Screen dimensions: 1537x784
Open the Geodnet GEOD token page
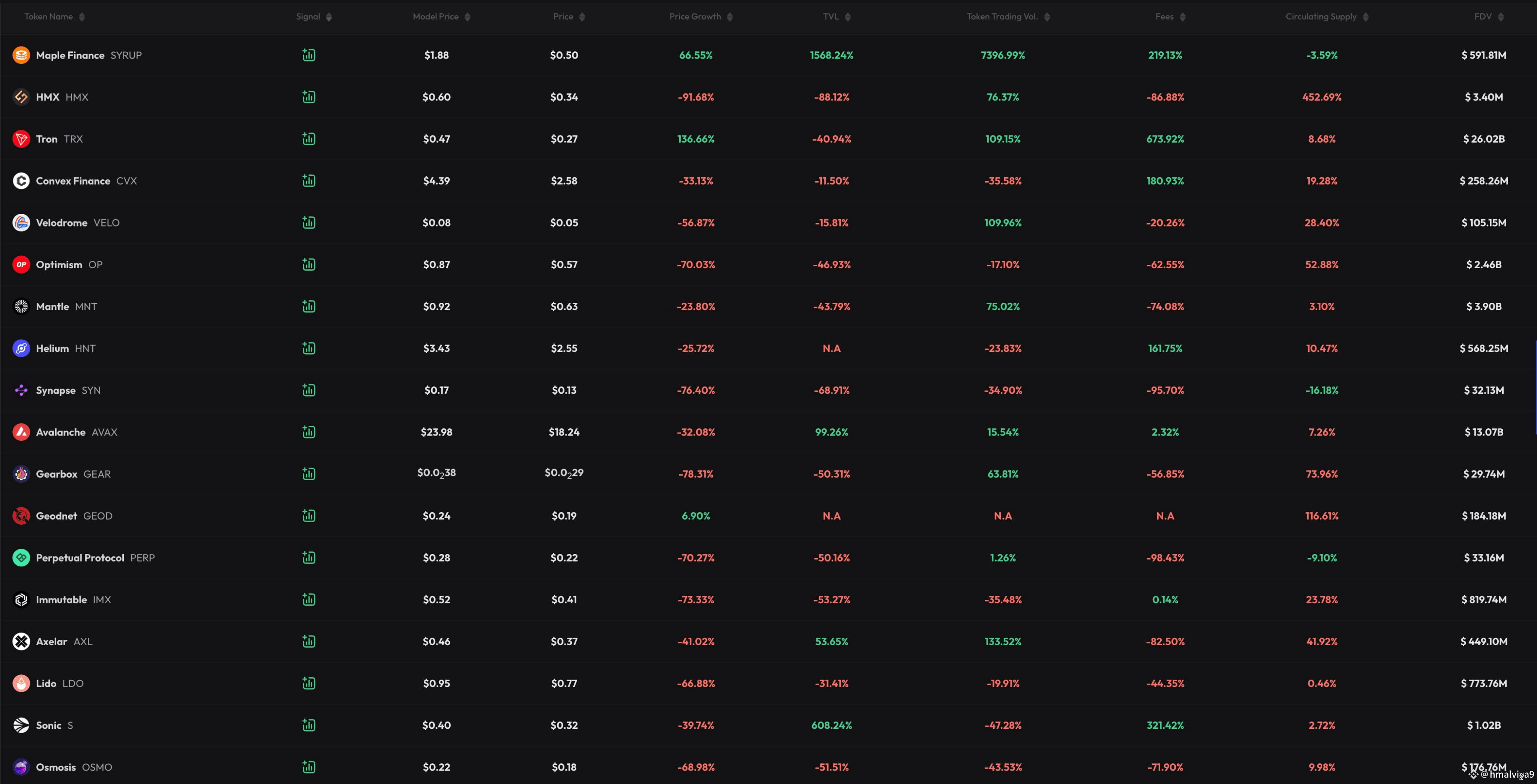point(74,515)
